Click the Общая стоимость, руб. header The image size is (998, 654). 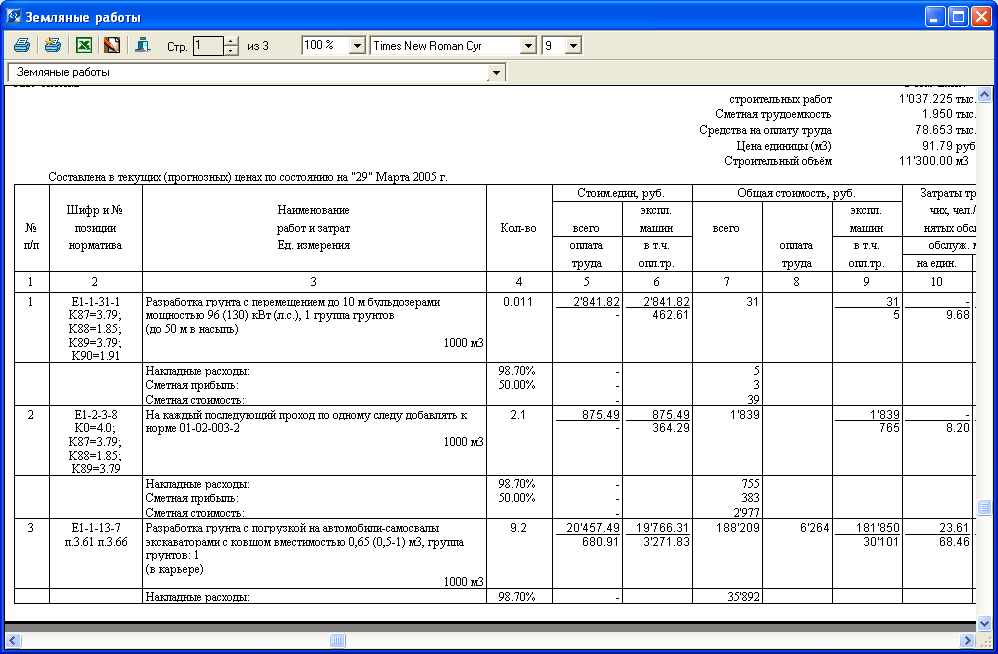796,193
